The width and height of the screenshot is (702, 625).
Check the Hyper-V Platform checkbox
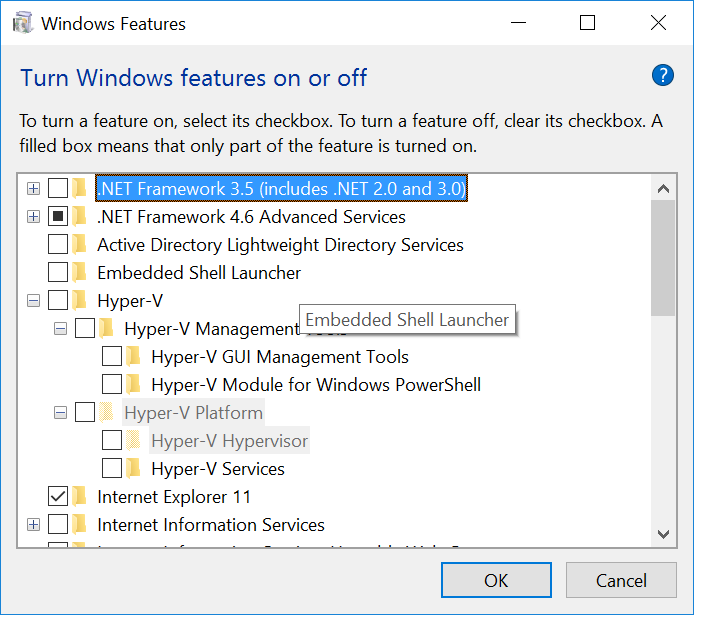(85, 412)
